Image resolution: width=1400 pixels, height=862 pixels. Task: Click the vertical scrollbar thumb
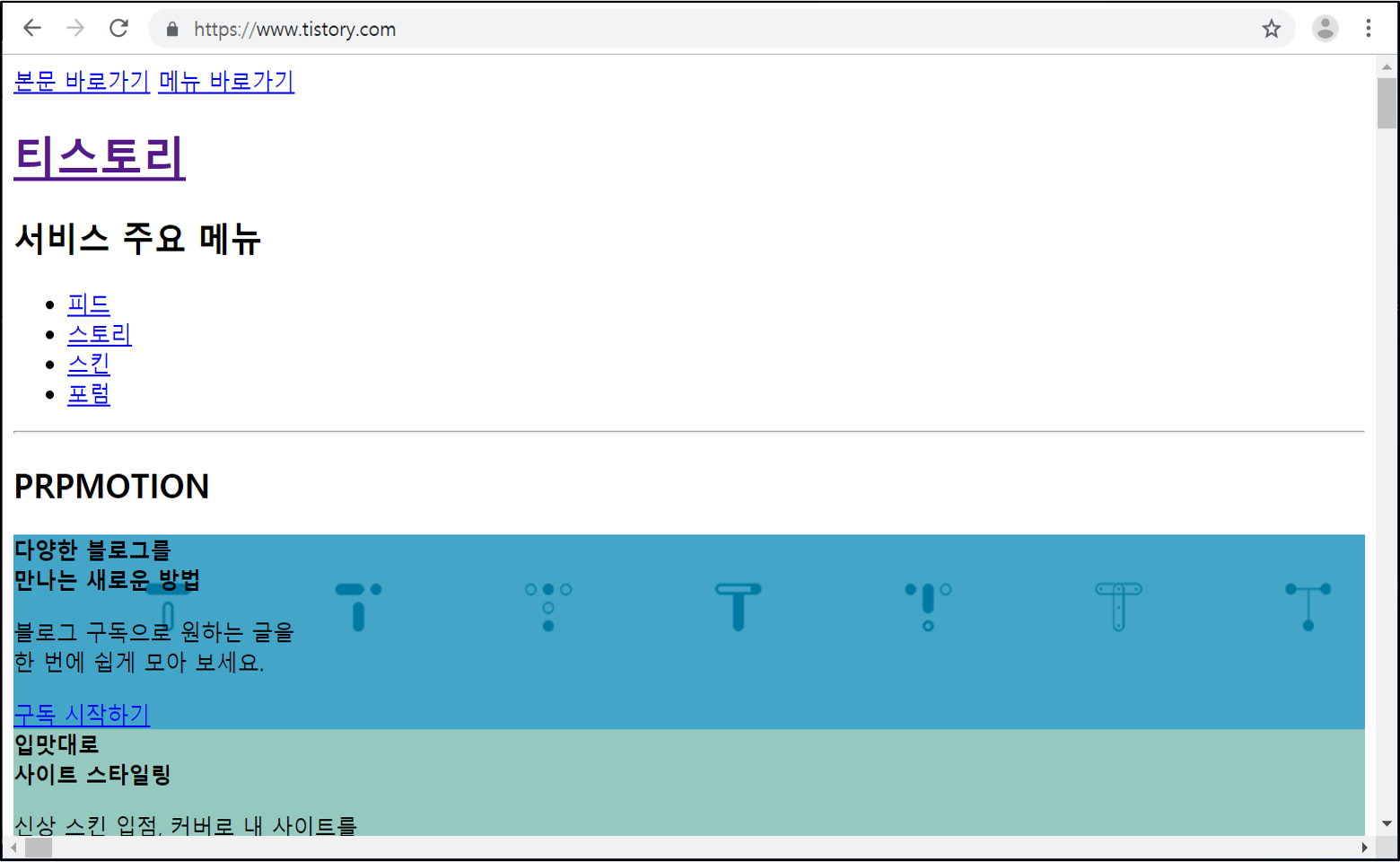(1387, 103)
